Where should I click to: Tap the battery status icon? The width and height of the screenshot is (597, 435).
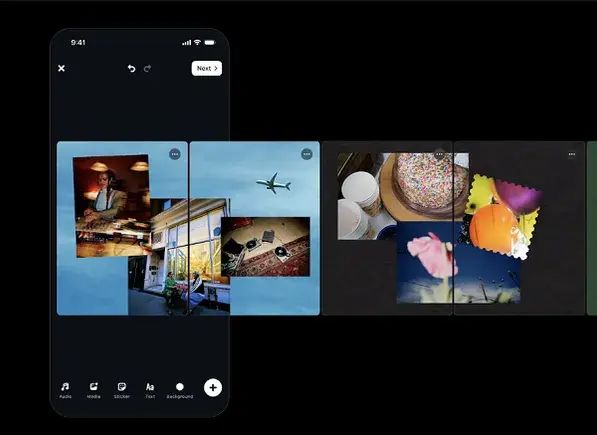tap(210, 43)
